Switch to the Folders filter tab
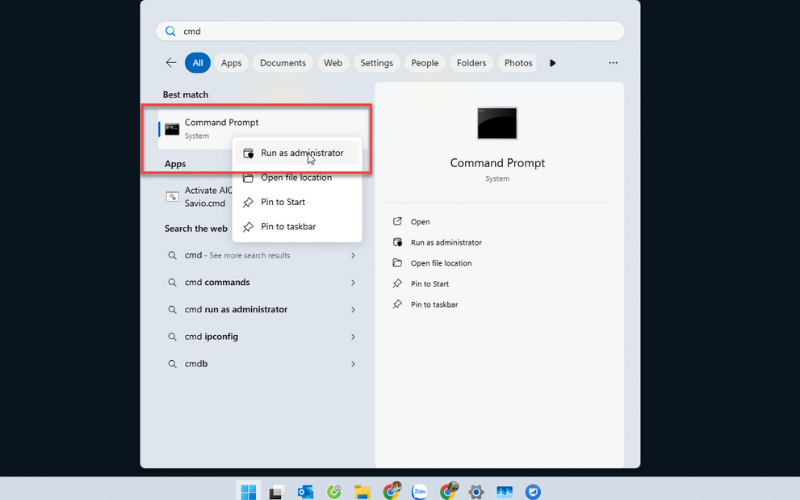This screenshot has width=800, height=500. (471, 63)
